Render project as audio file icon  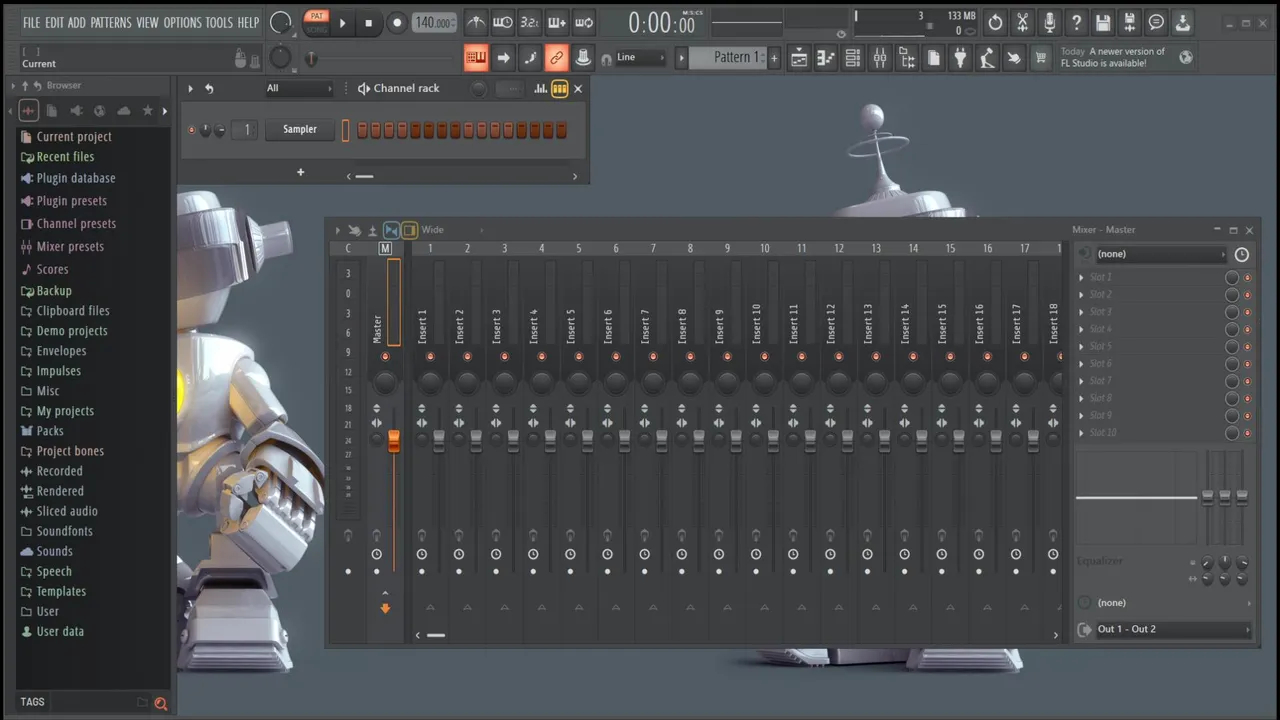1129,23
